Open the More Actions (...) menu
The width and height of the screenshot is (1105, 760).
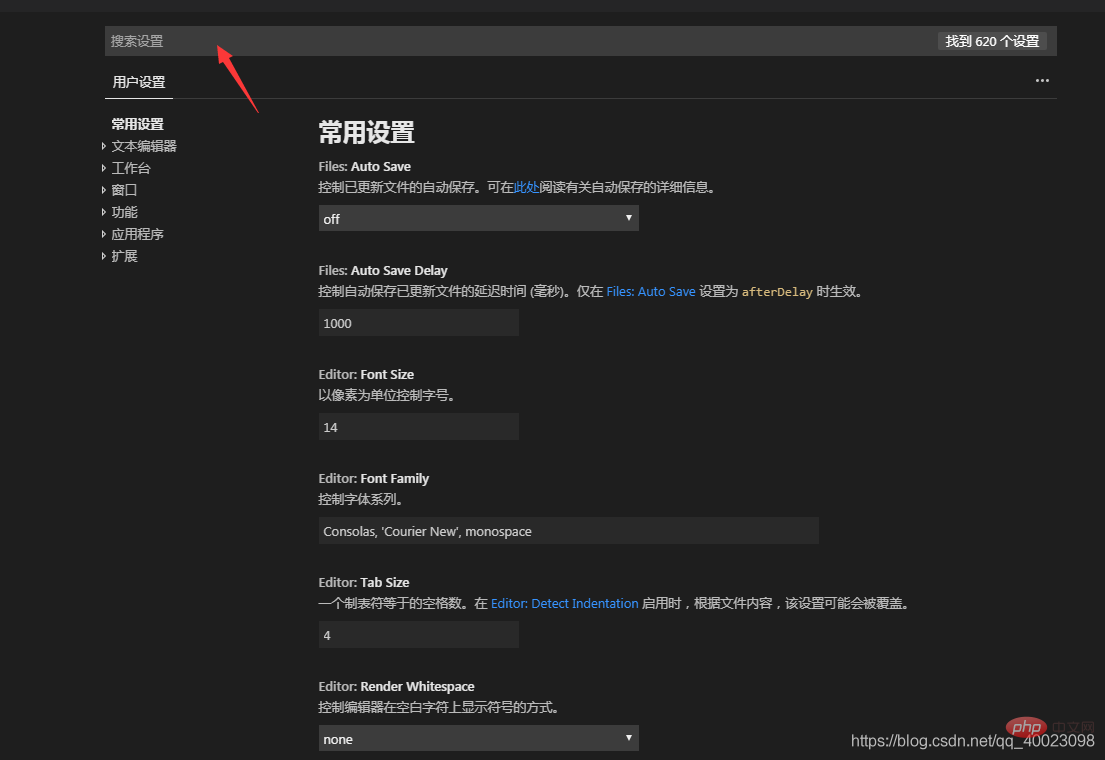[1042, 80]
